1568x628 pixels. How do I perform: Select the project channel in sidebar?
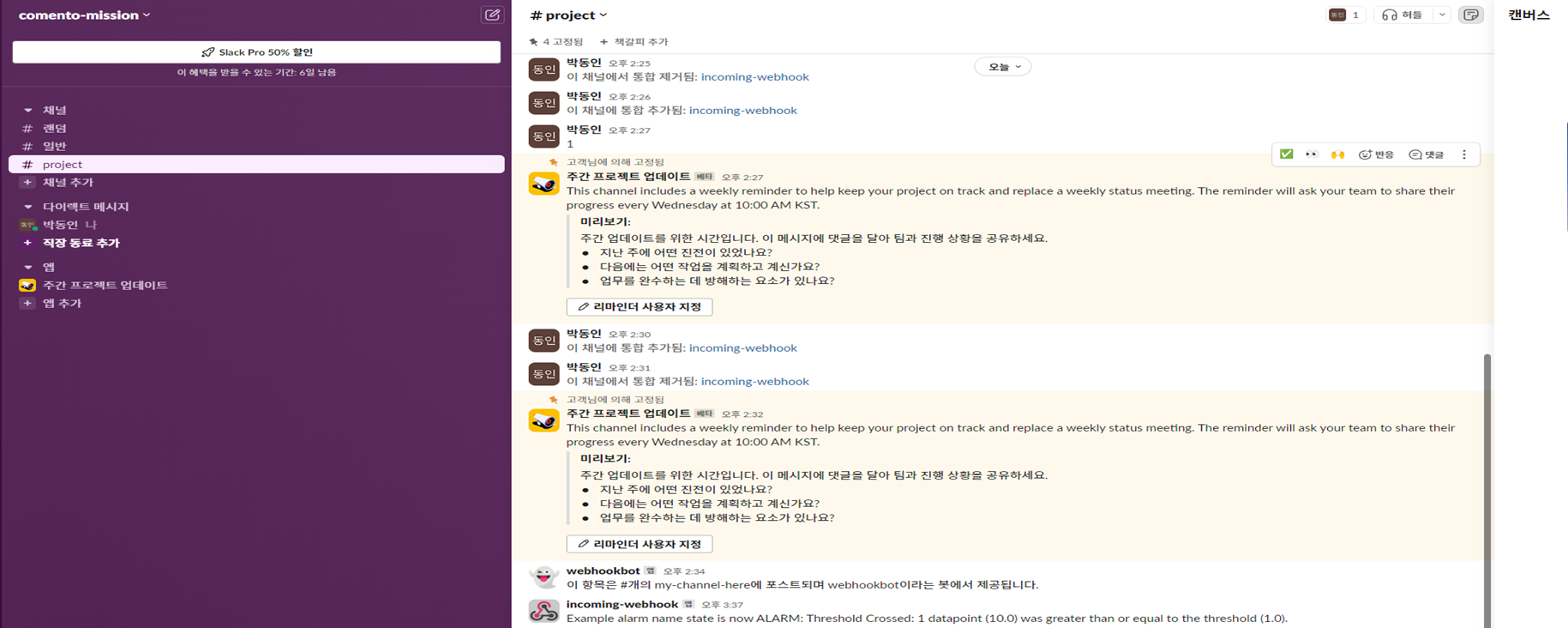click(256, 164)
